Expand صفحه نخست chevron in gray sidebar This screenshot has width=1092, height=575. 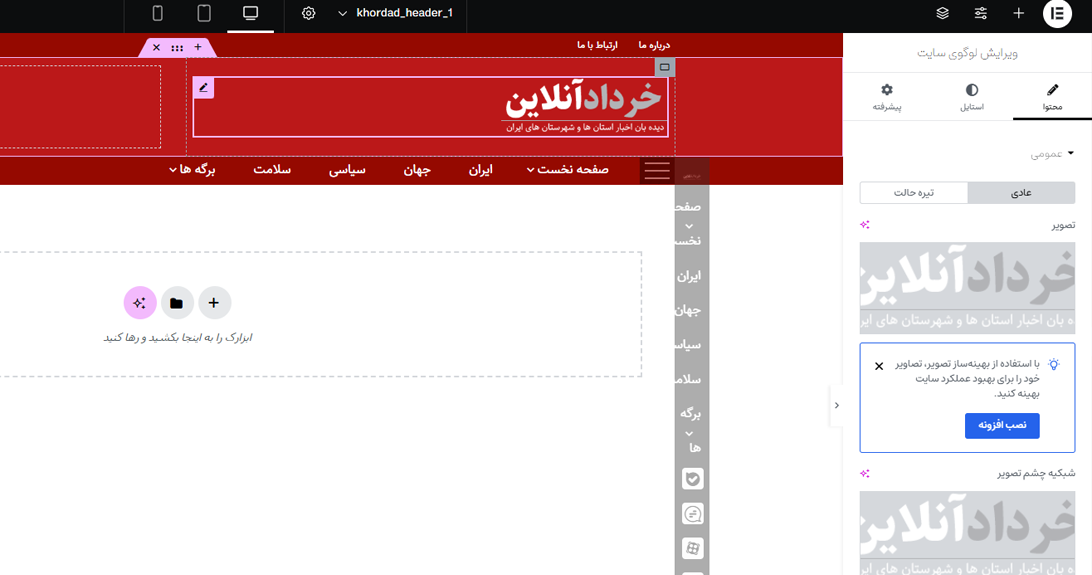(689, 226)
